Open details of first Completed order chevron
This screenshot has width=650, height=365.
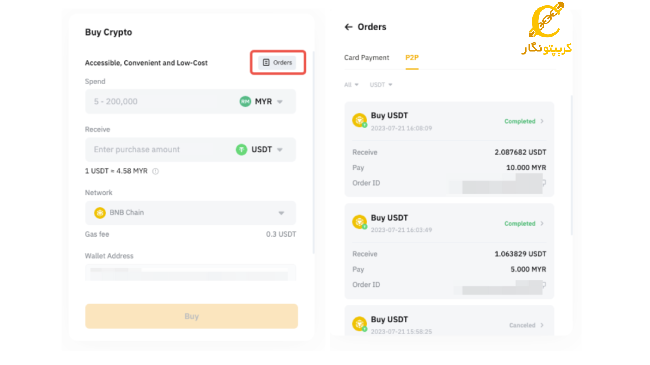(x=542, y=121)
